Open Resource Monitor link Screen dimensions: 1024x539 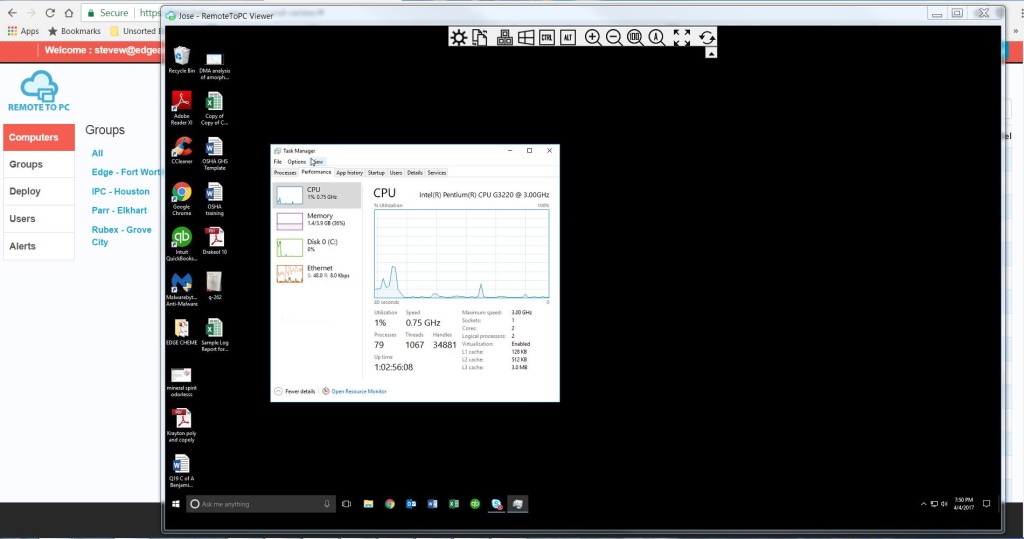click(358, 391)
